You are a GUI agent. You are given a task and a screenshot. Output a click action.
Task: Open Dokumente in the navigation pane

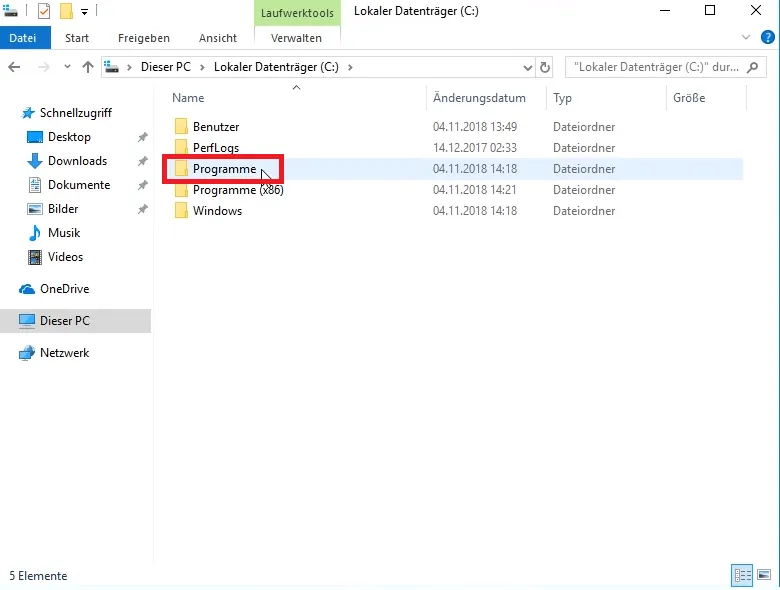79,185
